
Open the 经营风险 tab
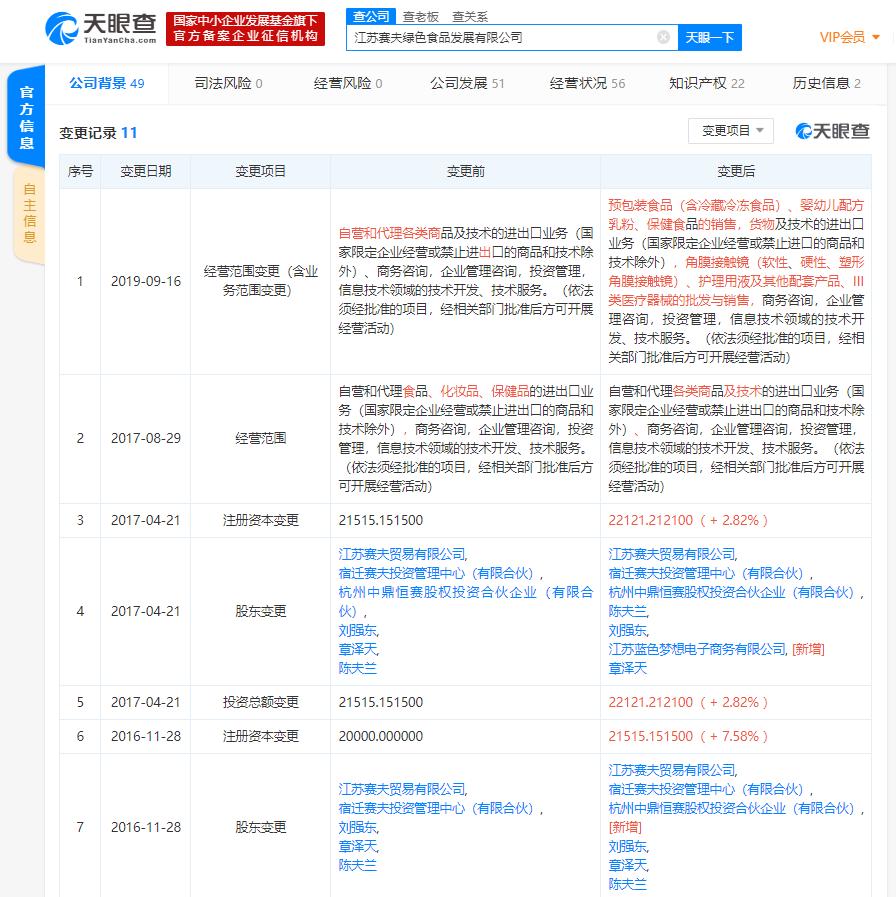[x=347, y=84]
